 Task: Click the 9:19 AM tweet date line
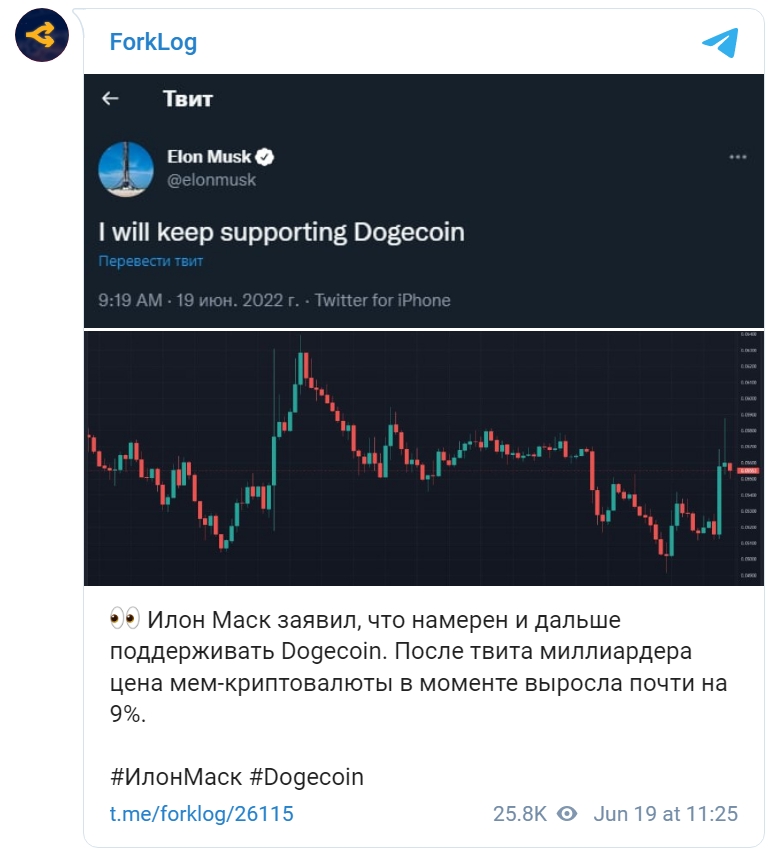[274, 300]
